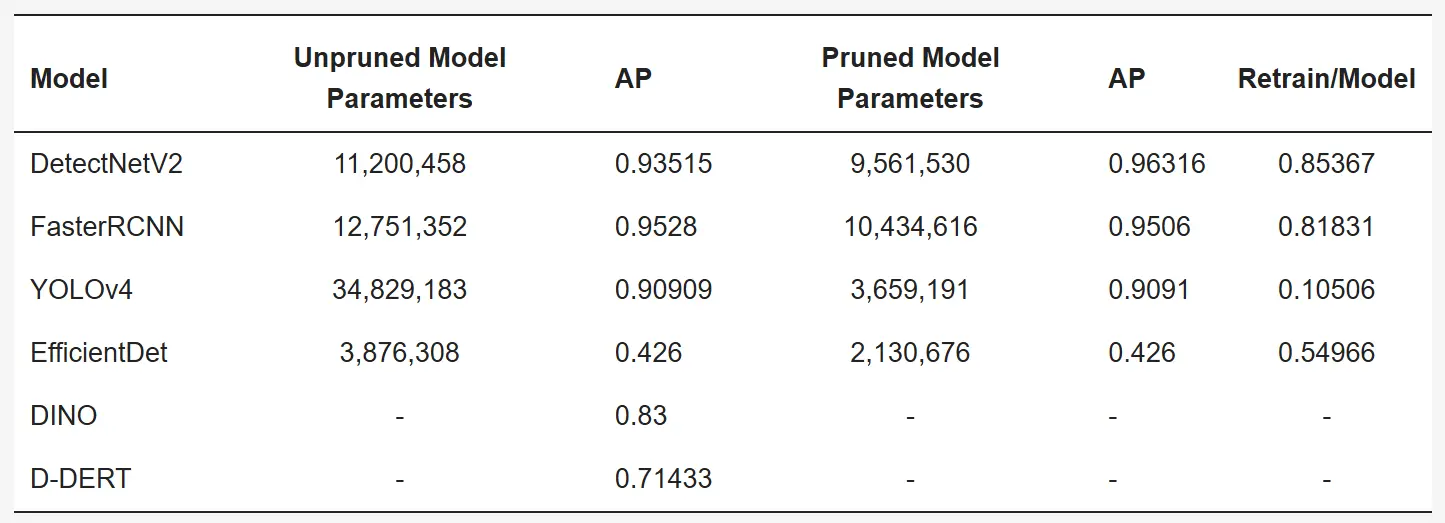
Task: Click the Pruned Model Parameters header
Action: tap(910, 78)
